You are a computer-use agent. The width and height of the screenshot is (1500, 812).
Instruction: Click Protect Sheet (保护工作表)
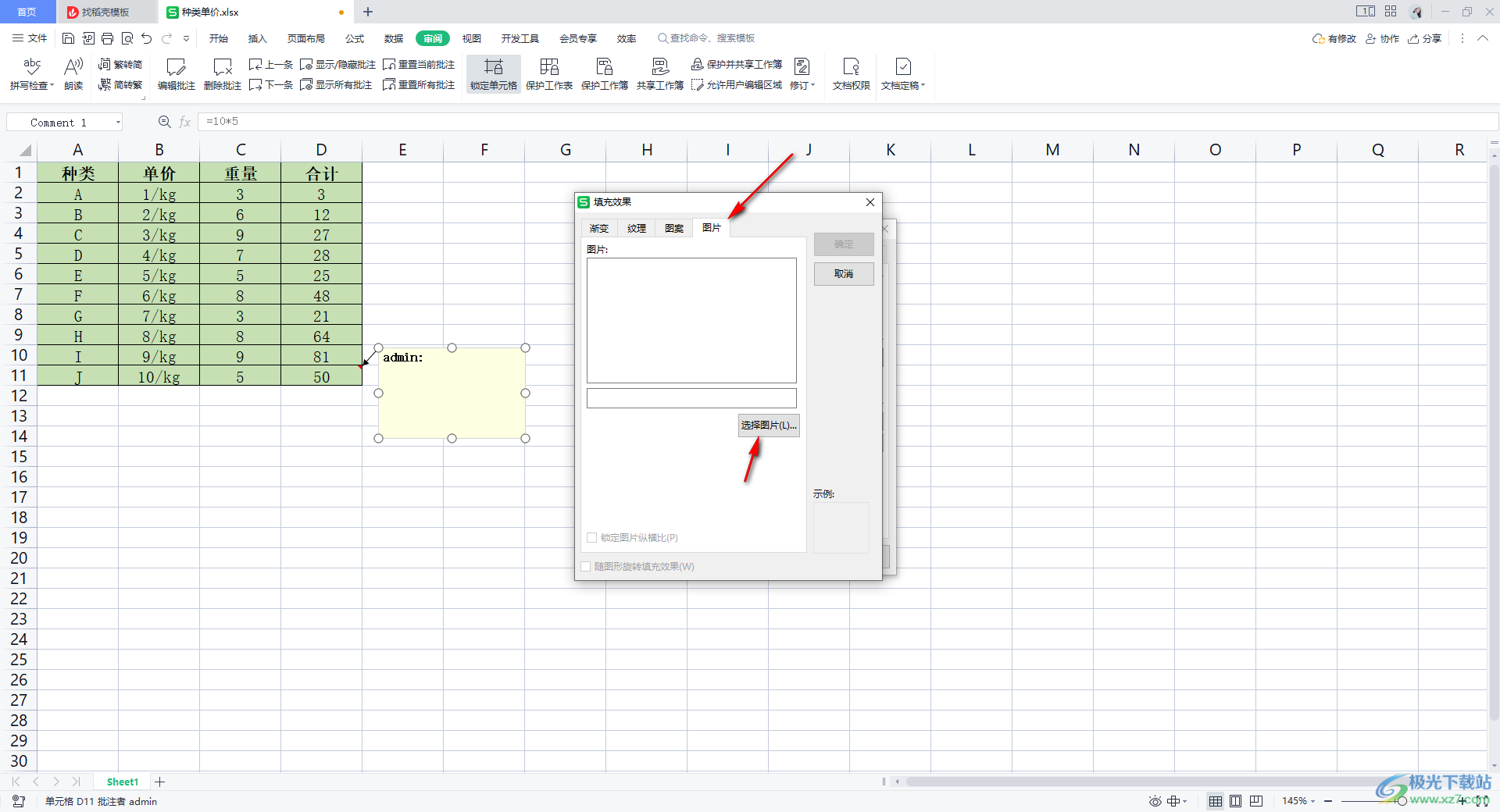(549, 74)
